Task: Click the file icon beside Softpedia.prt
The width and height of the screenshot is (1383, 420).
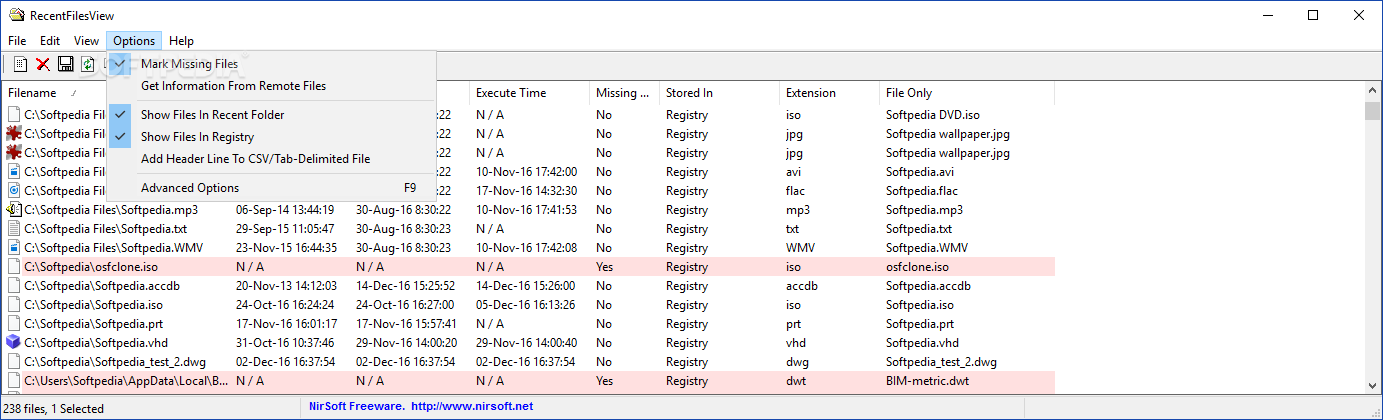Action: (x=14, y=324)
